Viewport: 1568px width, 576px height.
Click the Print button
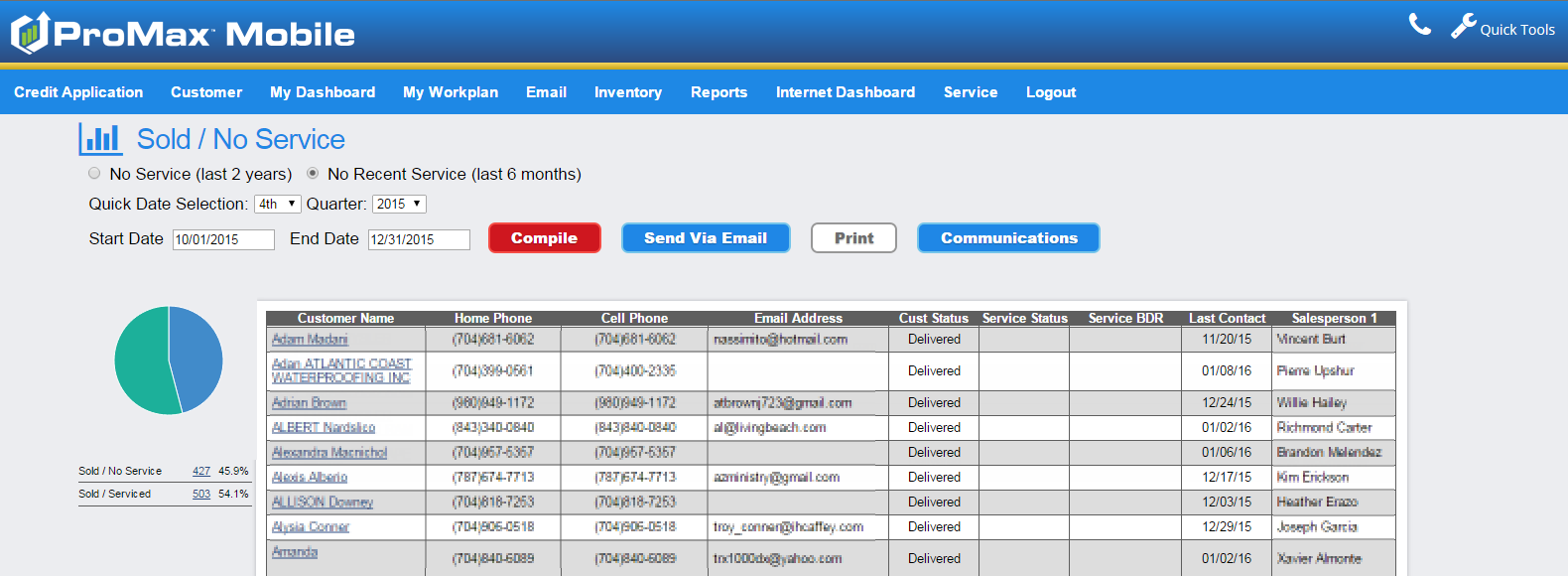[853, 238]
